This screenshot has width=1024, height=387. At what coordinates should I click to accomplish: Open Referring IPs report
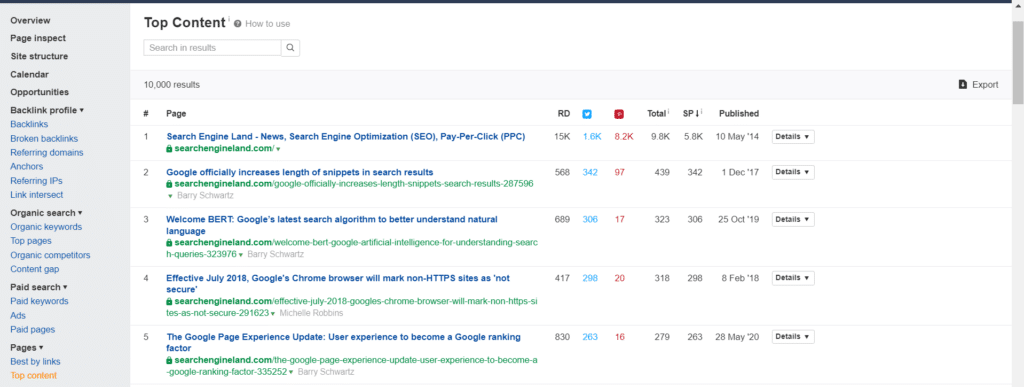pyautogui.click(x=37, y=181)
